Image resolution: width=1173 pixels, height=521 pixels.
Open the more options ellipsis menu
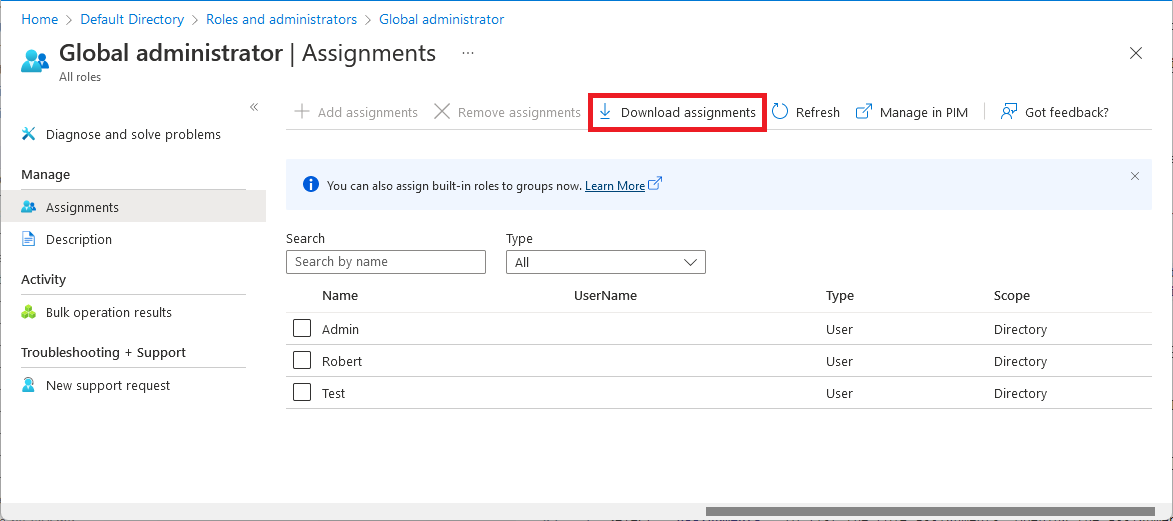tap(468, 53)
